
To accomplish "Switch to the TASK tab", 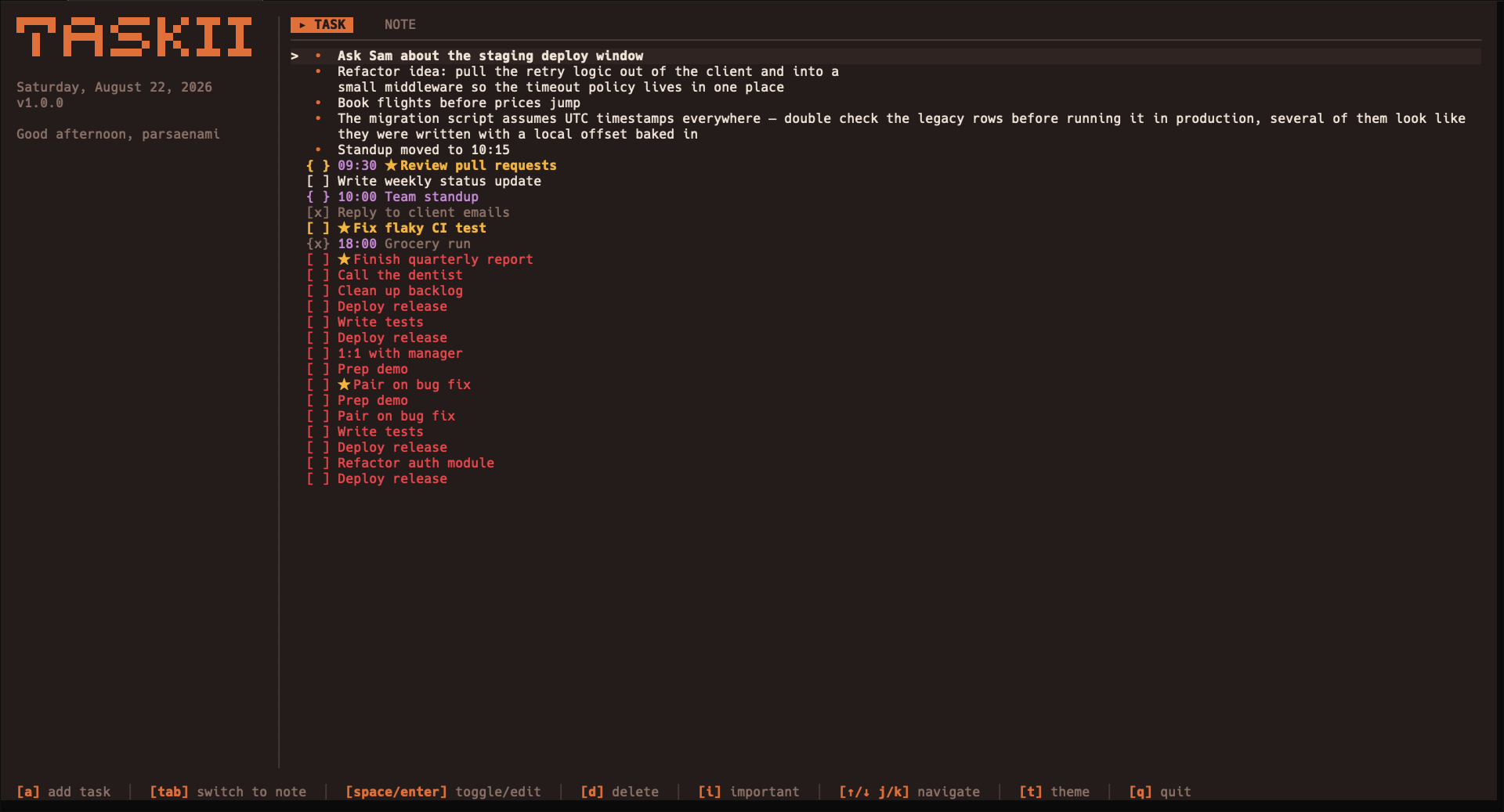I will (322, 25).
